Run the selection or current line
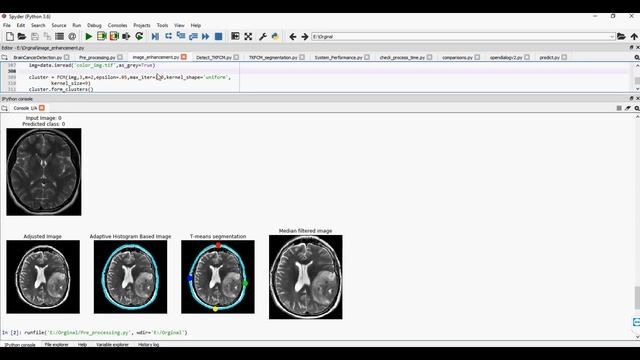The width and height of the screenshot is (640, 360). pyautogui.click(x=126, y=36)
